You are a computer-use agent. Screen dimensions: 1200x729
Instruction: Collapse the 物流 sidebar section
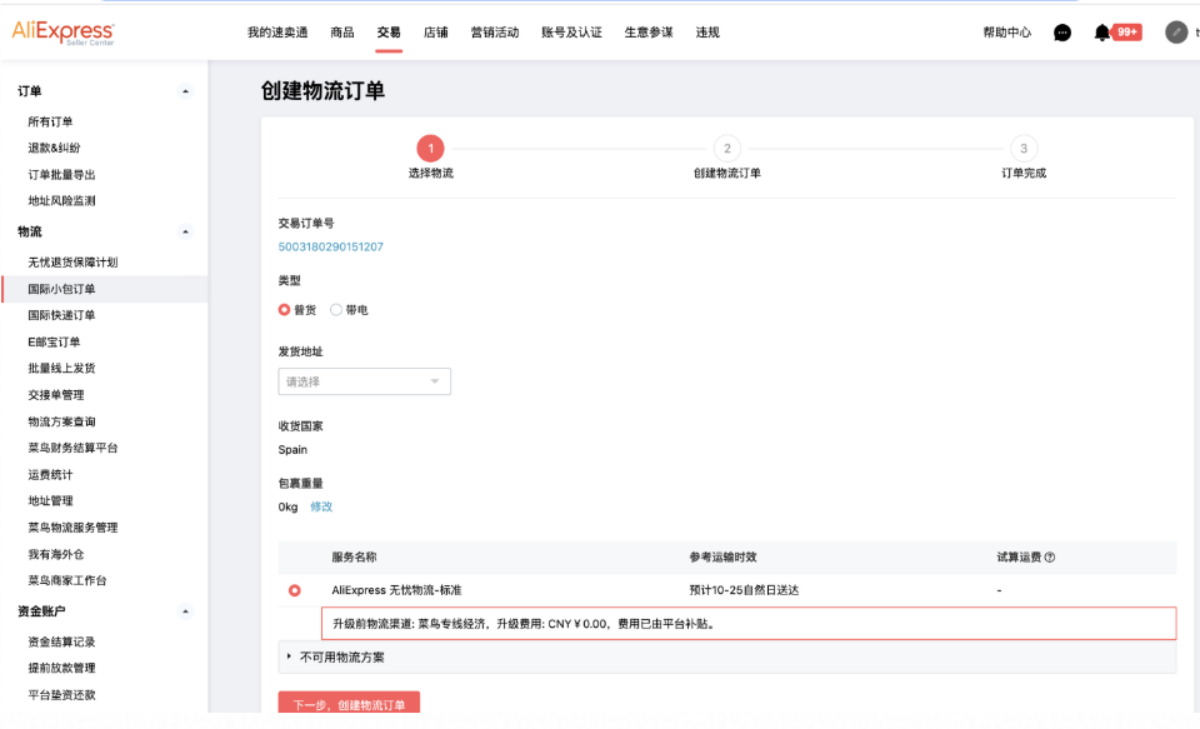pos(185,231)
